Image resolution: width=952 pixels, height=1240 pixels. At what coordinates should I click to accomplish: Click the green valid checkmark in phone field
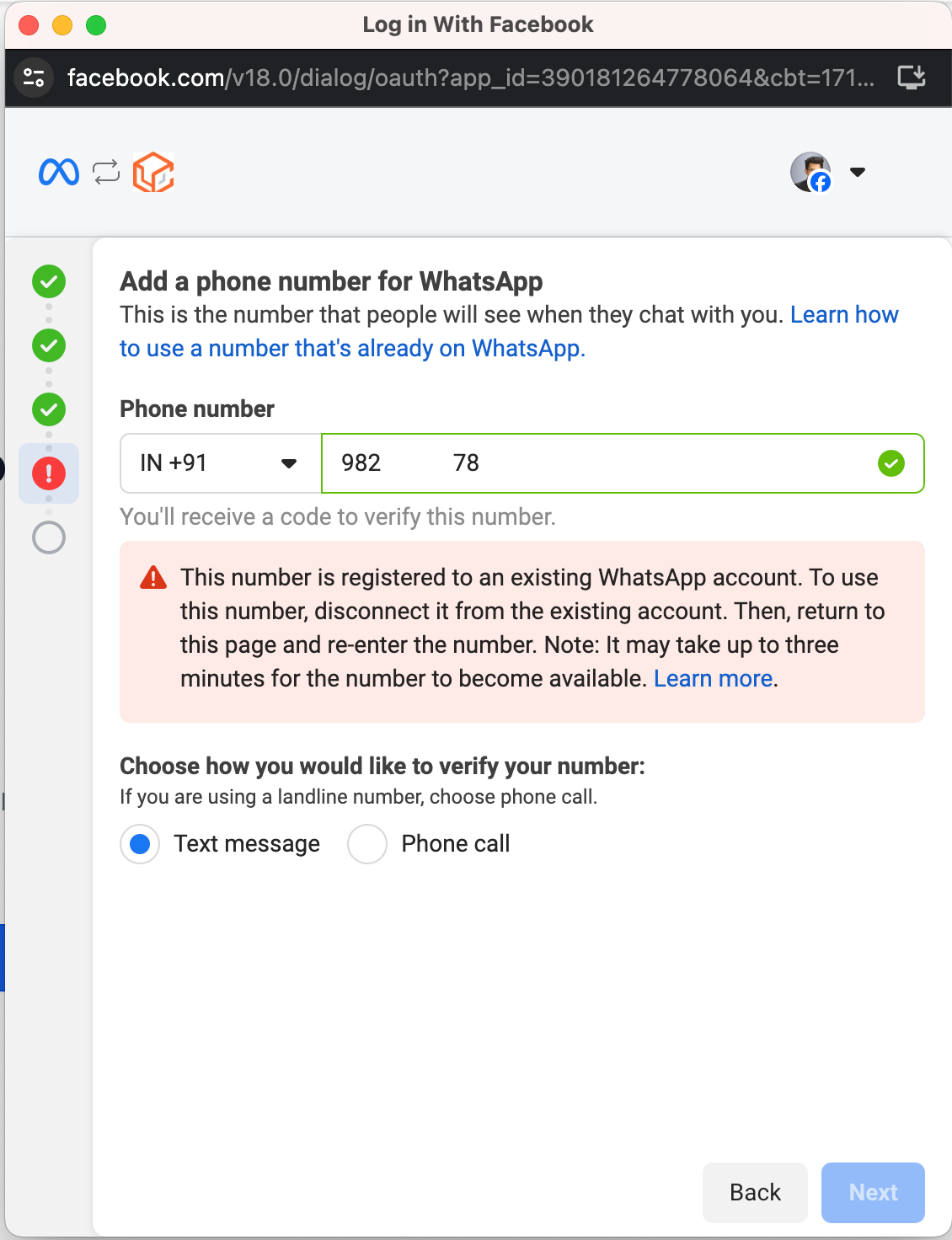click(x=891, y=463)
